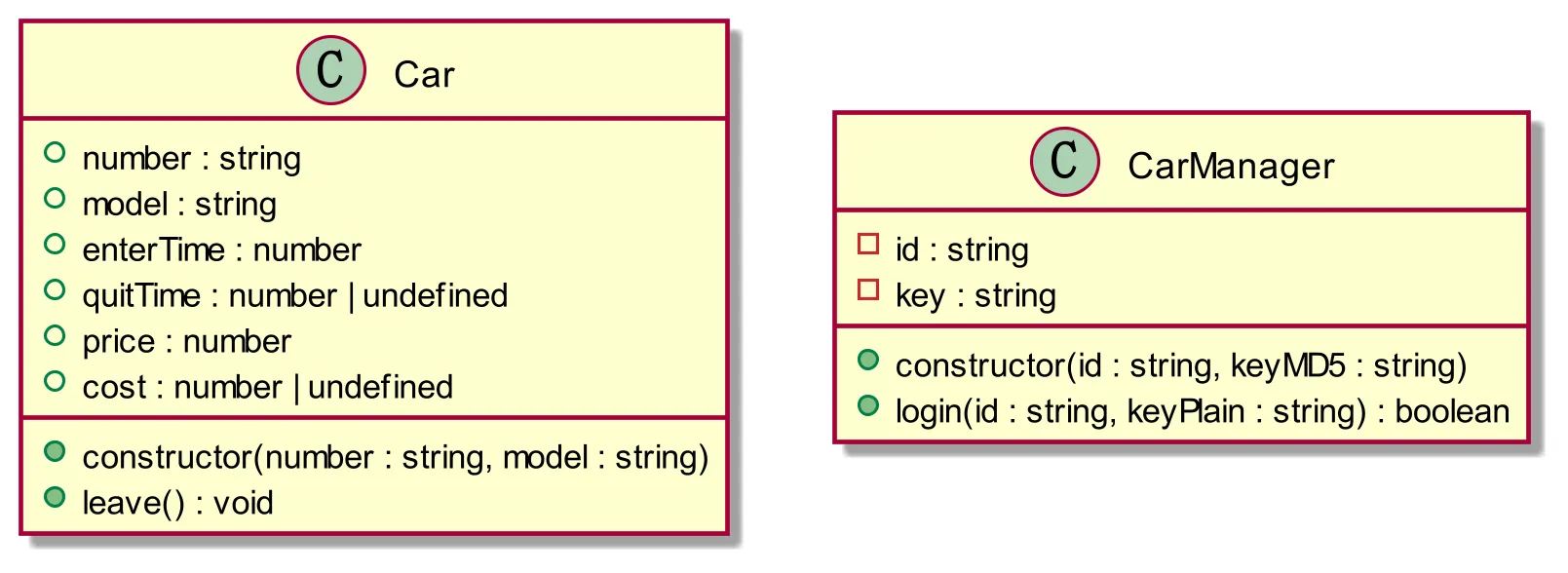This screenshot has height=573, width=1568.
Task: Click the circle icon beside Car constructor
Action: [55, 451]
